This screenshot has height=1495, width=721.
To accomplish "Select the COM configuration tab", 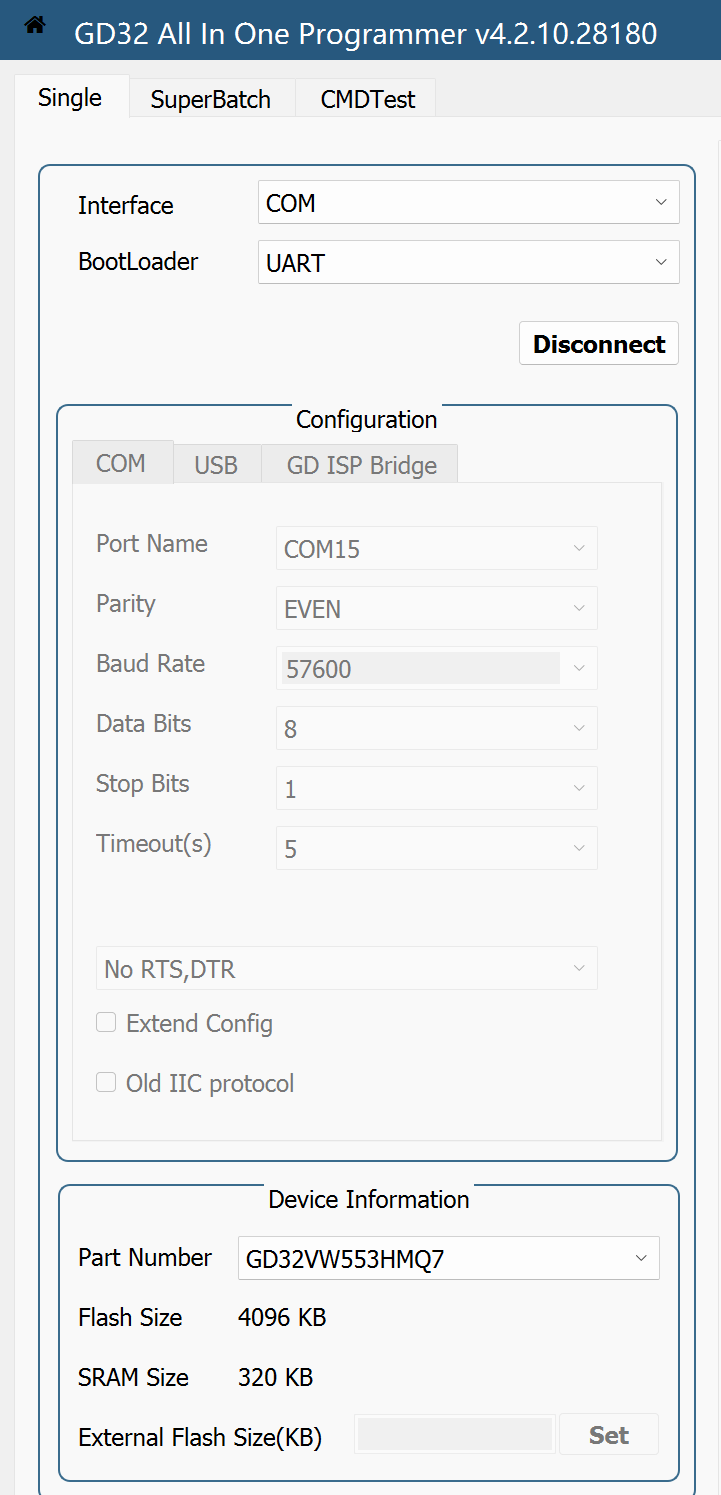I will [121, 463].
